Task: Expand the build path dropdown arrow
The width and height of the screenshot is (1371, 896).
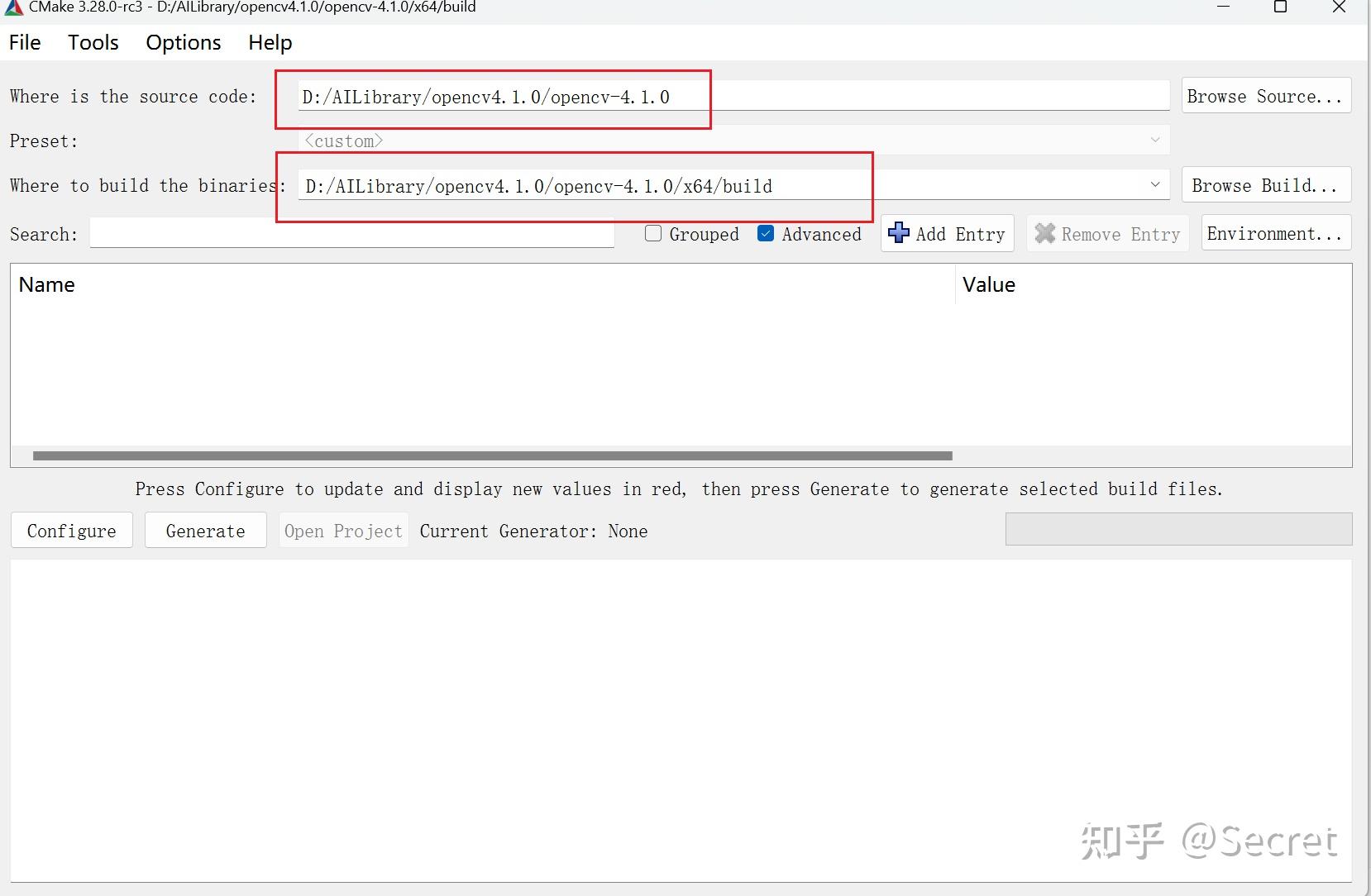Action: pyautogui.click(x=1155, y=184)
